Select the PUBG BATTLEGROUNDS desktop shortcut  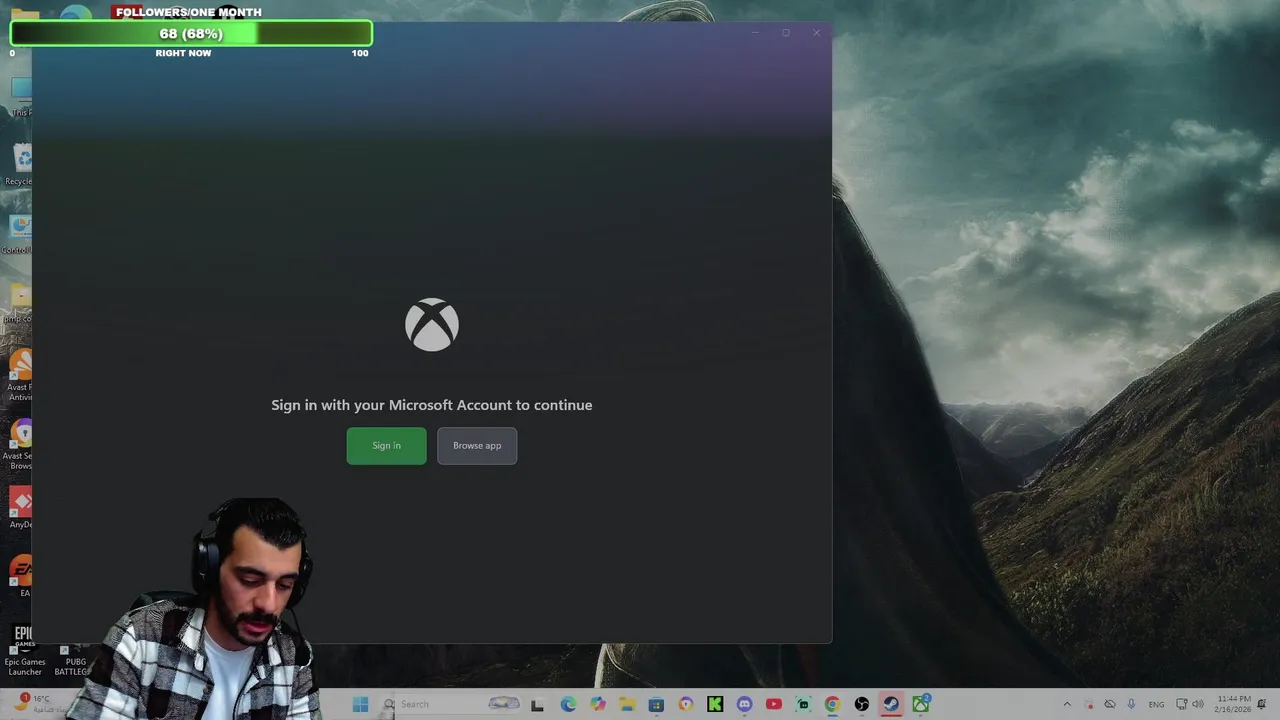(x=74, y=660)
